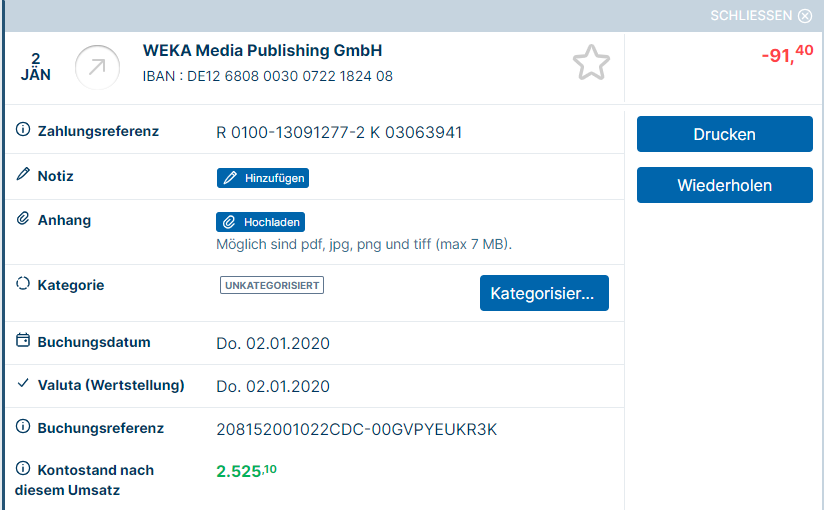Click SCHLIESSEN text label
This screenshot has width=824, height=510.
(x=751, y=16)
